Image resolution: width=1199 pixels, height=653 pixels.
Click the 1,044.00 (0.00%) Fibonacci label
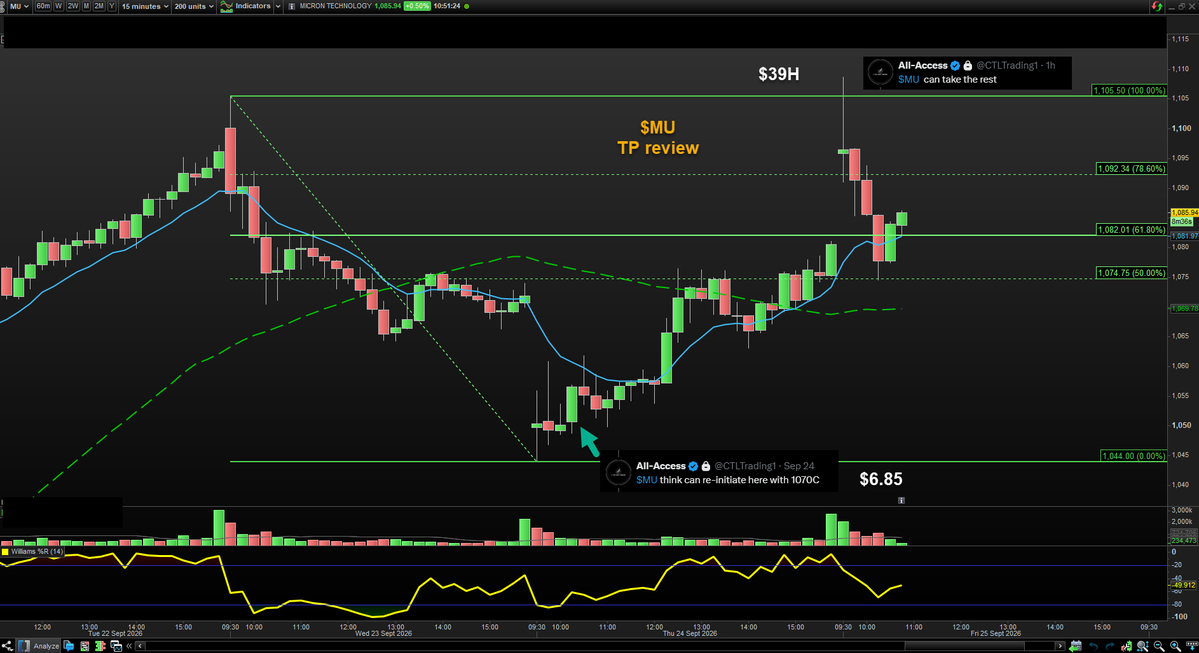coord(1133,456)
